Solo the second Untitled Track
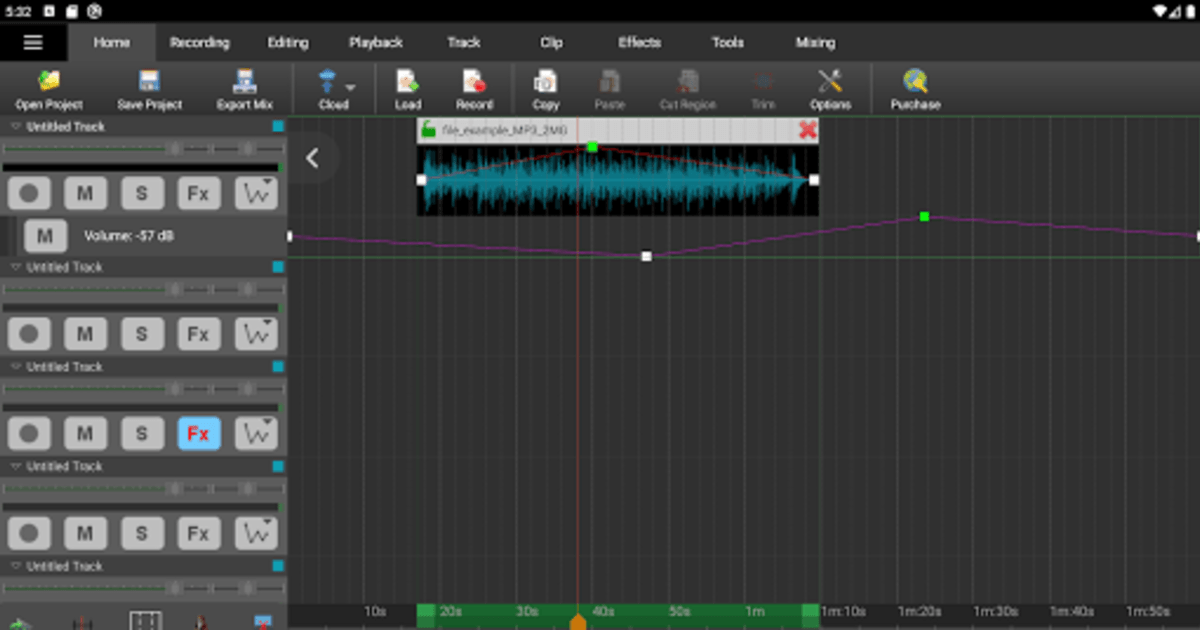Screen dimensions: 1200x630 [x=141, y=333]
